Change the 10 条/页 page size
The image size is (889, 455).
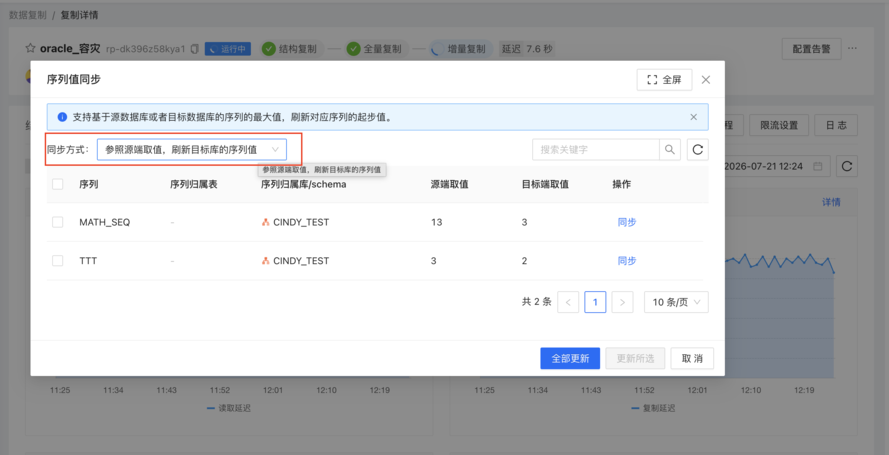pos(676,302)
